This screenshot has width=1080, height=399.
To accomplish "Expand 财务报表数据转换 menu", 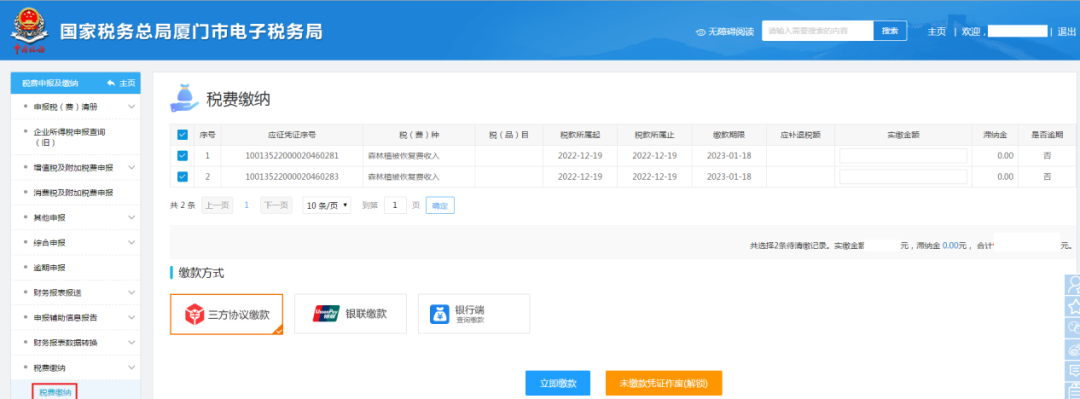I will [76, 342].
